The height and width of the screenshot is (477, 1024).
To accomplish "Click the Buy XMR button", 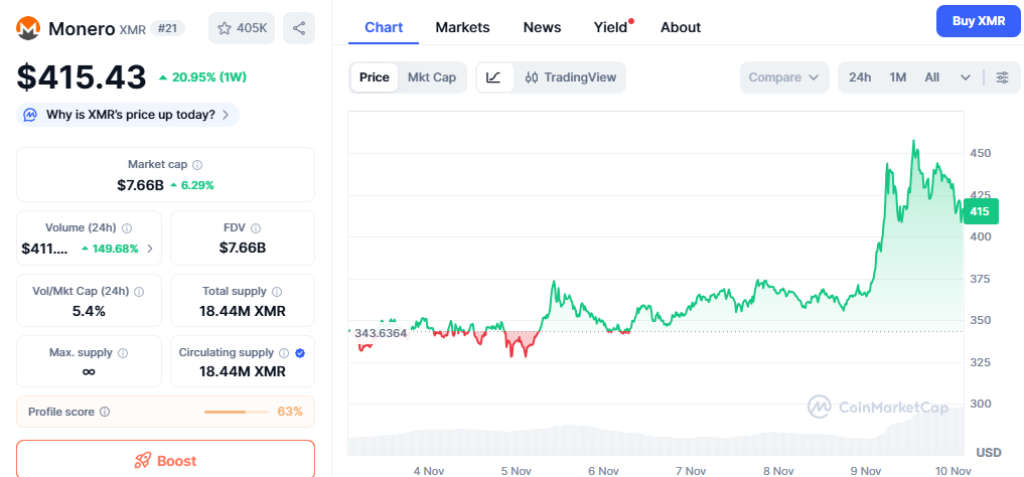I will coord(978,21).
